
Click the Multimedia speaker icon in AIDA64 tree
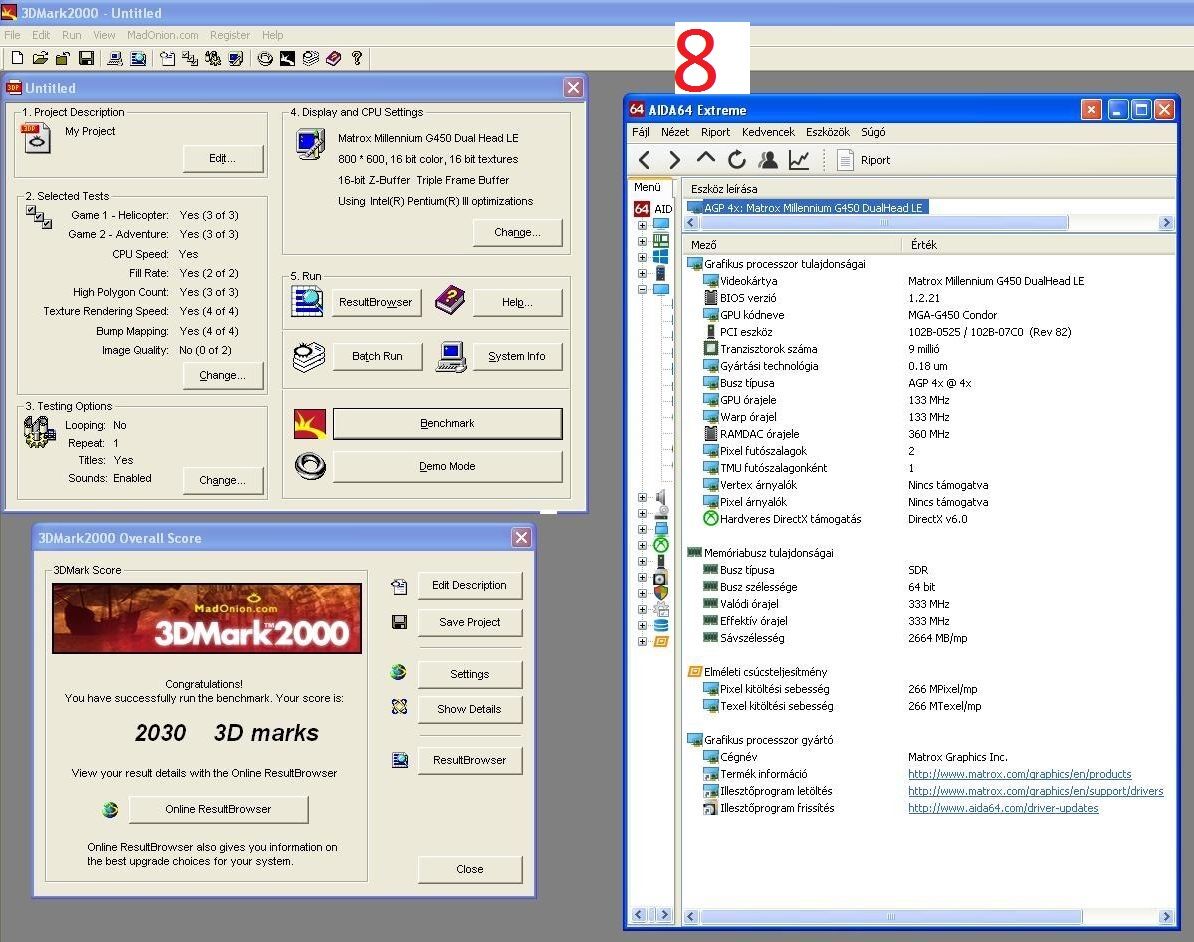point(661,497)
